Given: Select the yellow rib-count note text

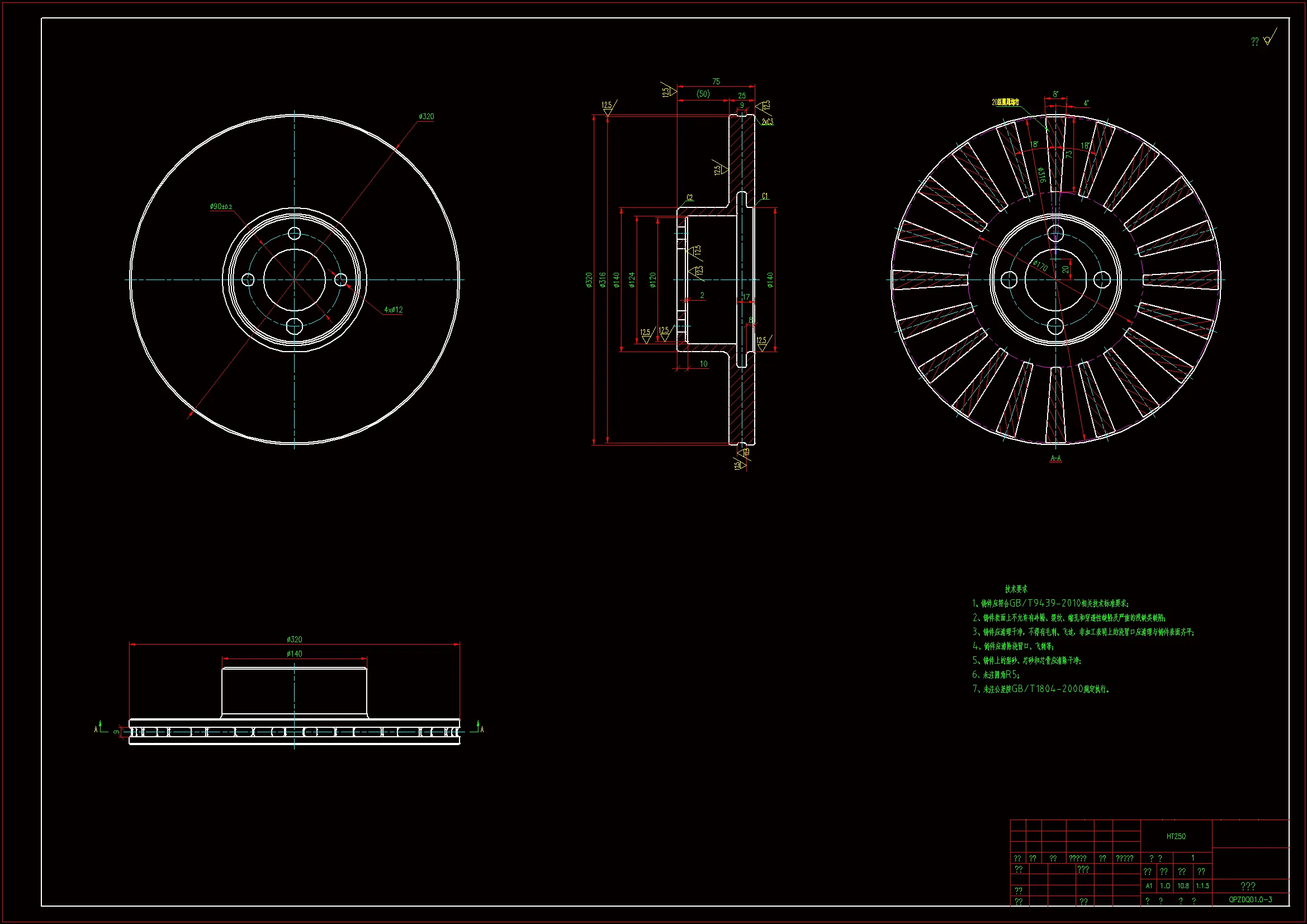Looking at the screenshot, I should (1005, 102).
